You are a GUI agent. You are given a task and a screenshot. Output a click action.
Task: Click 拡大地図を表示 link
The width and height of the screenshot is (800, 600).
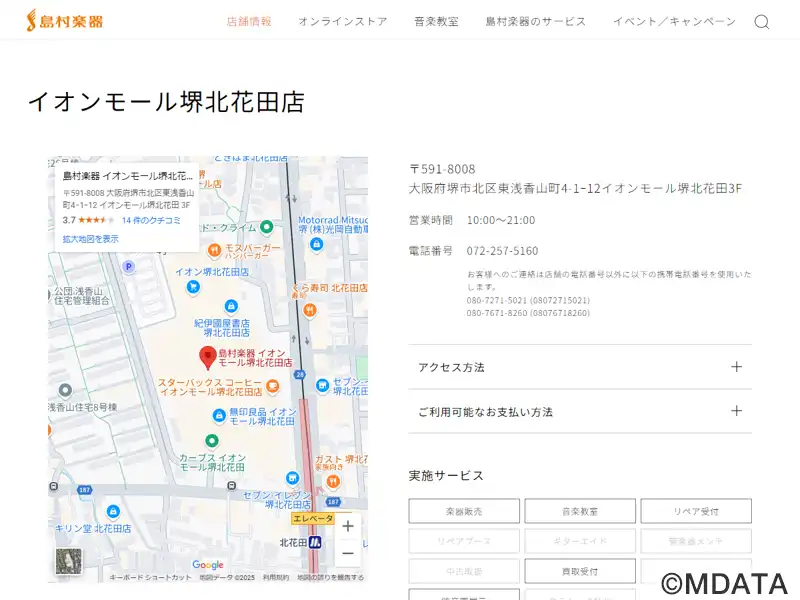(90, 238)
